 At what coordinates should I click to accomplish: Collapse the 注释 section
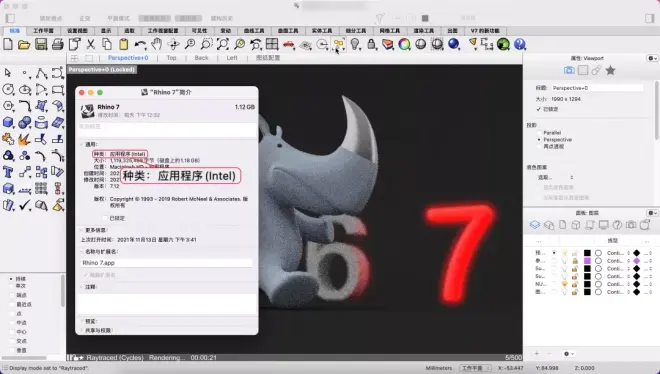(x=82, y=287)
